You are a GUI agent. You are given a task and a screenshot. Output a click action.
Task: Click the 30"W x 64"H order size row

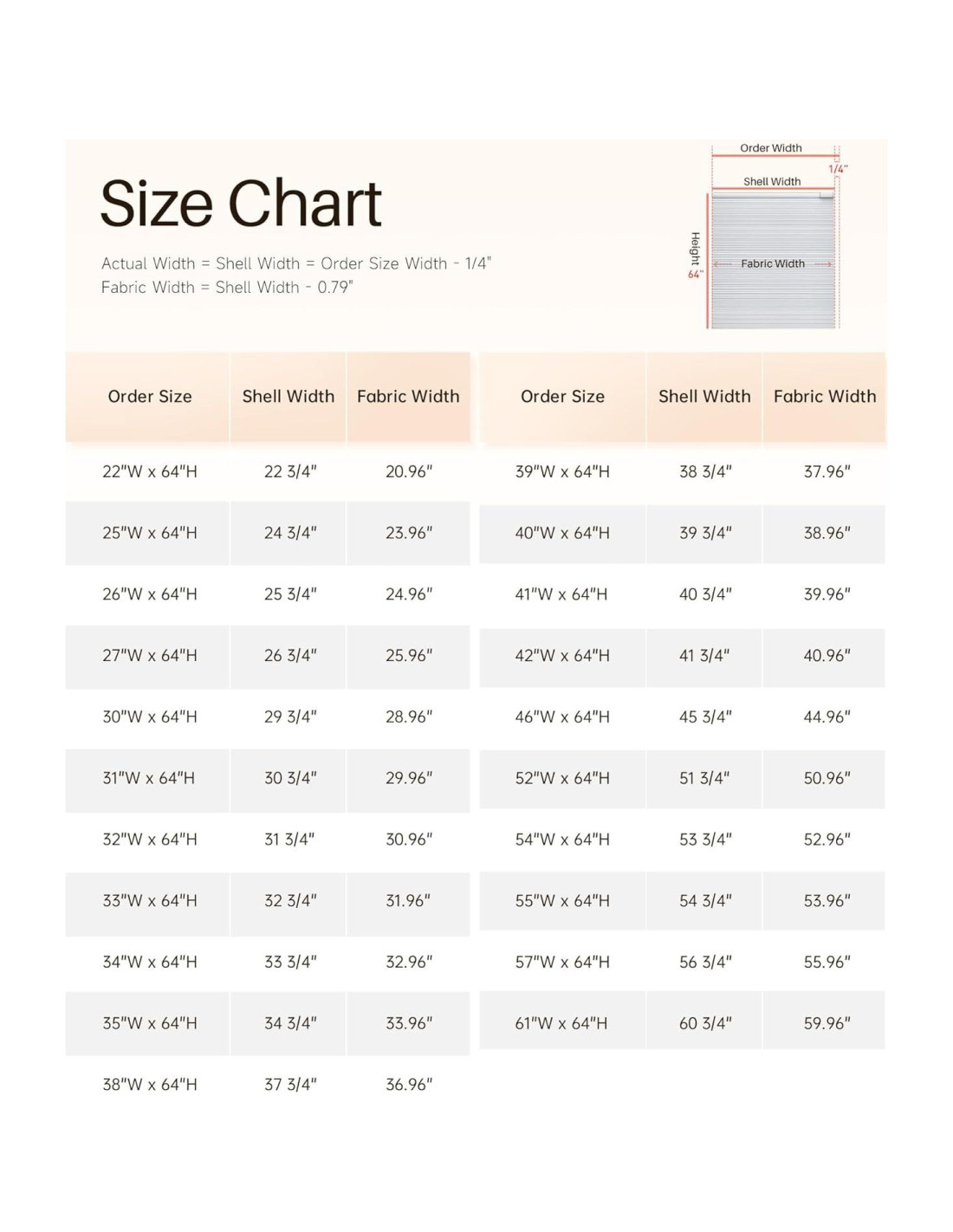[x=150, y=717]
